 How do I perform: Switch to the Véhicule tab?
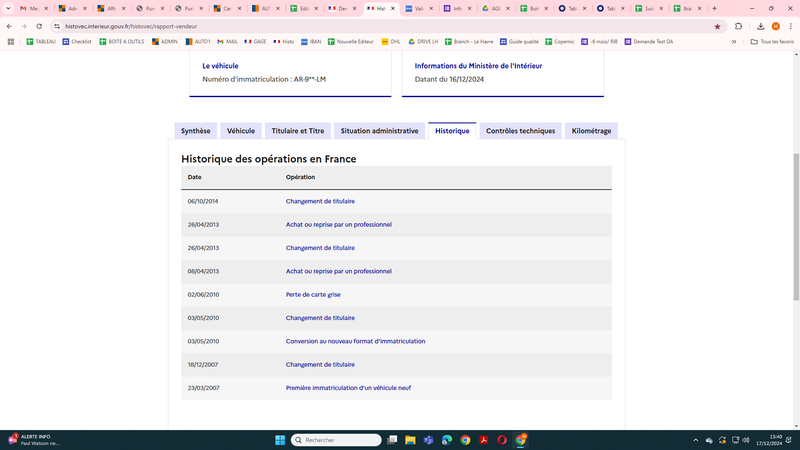(241, 131)
